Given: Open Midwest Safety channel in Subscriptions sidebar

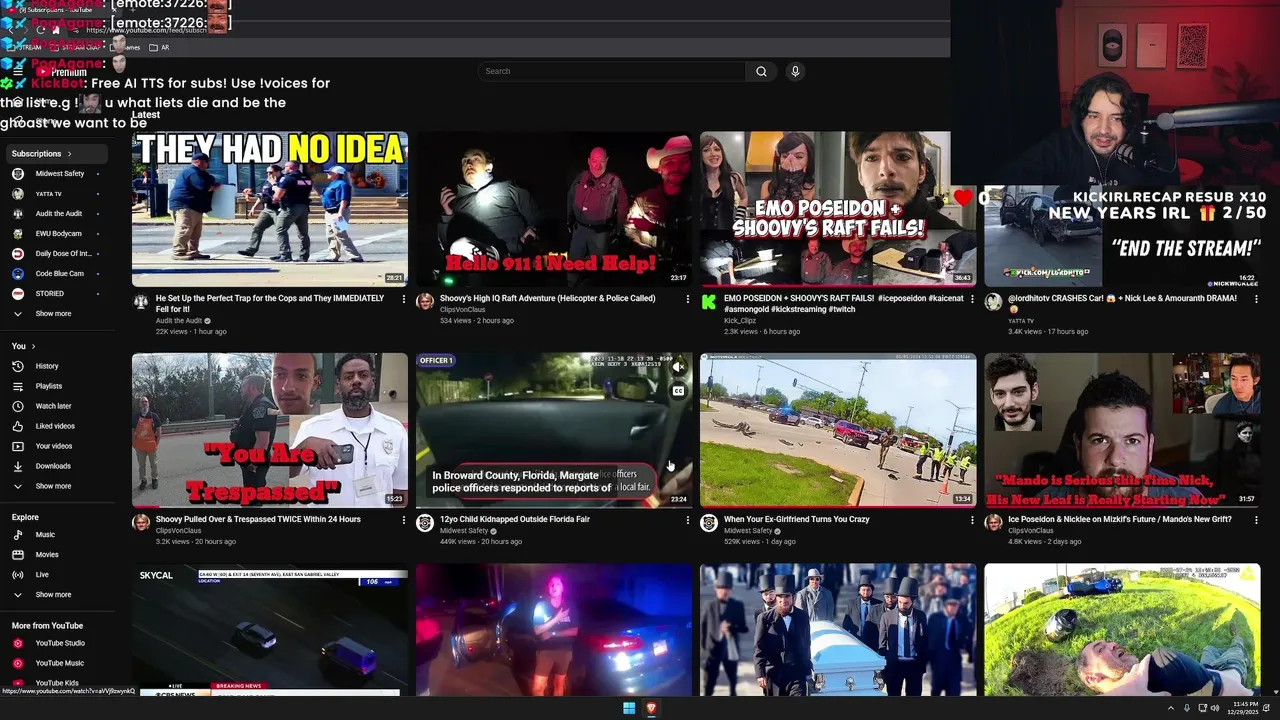Looking at the screenshot, I should [59, 174].
